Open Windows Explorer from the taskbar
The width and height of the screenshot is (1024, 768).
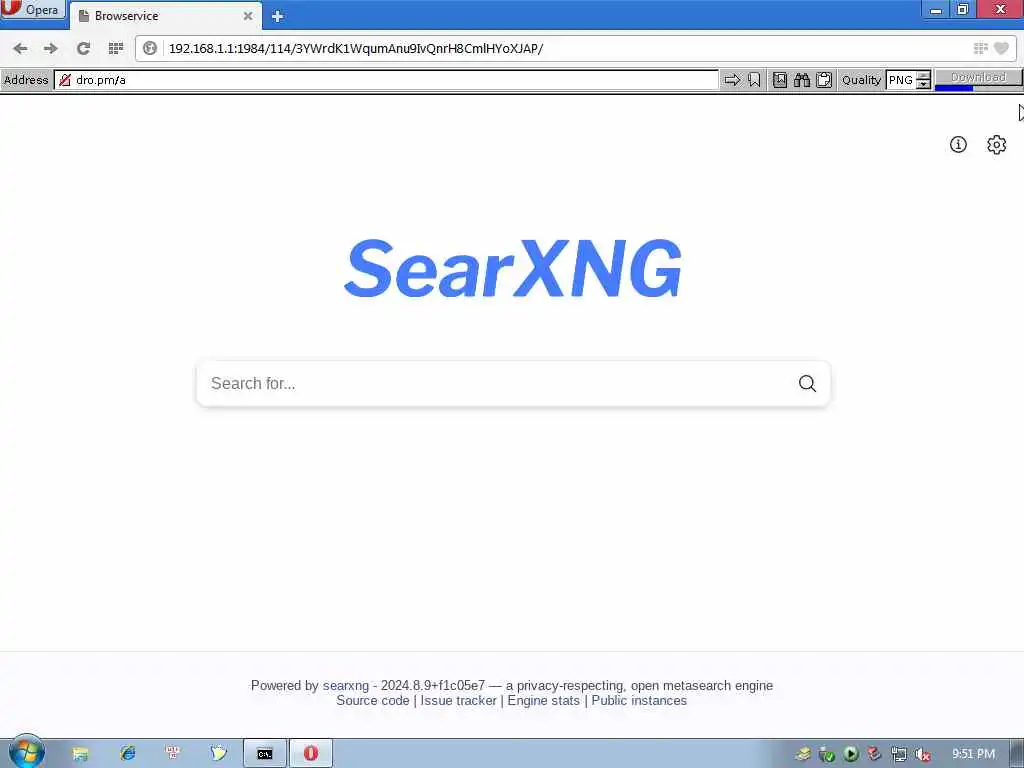coord(80,754)
